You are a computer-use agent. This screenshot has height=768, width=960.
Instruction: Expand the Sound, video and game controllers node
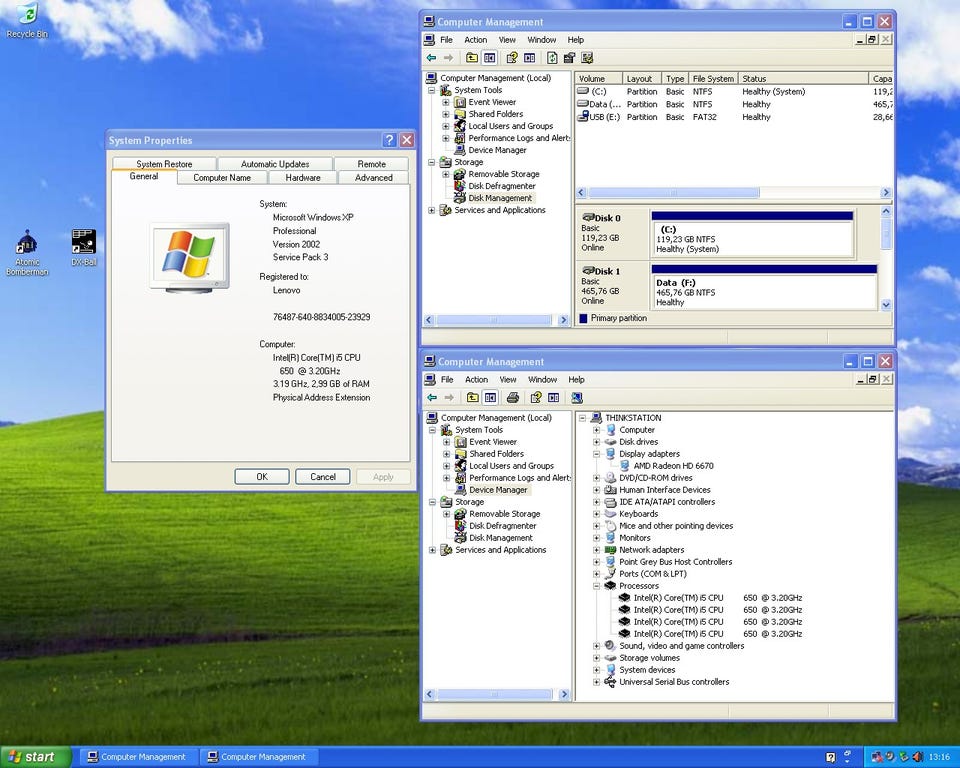coord(597,646)
